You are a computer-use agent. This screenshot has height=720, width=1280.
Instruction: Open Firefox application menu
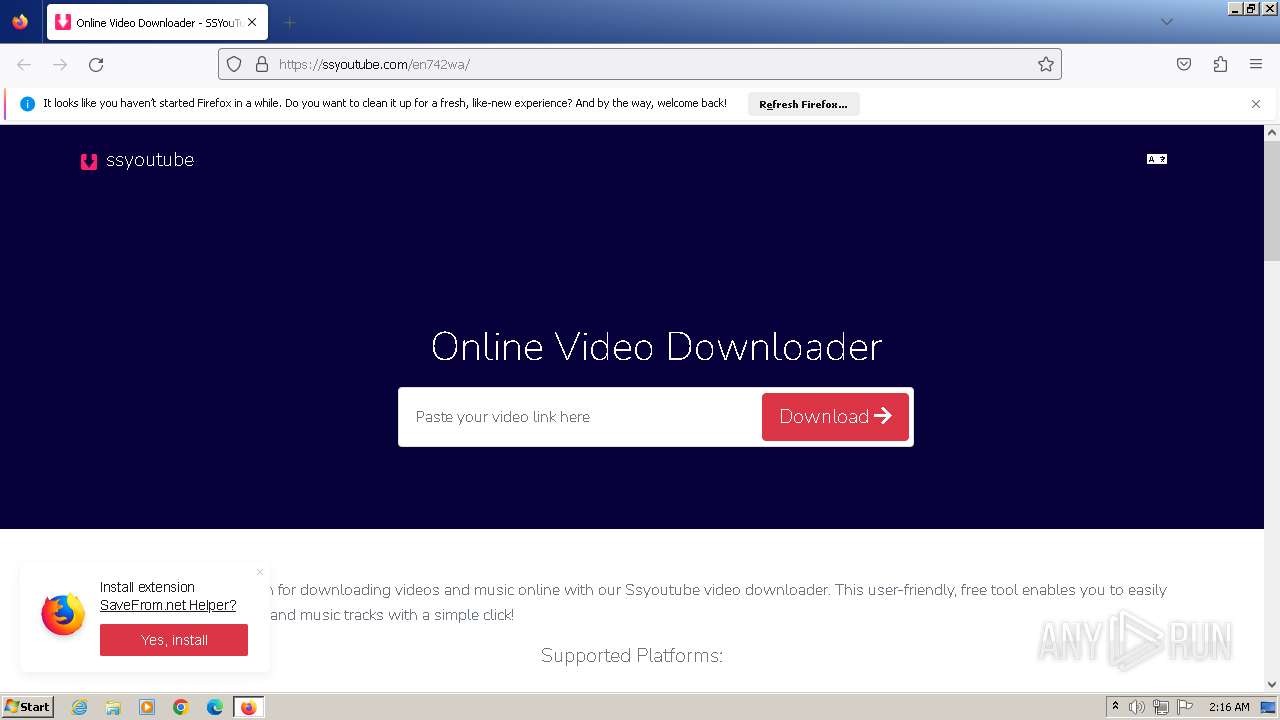point(1256,64)
